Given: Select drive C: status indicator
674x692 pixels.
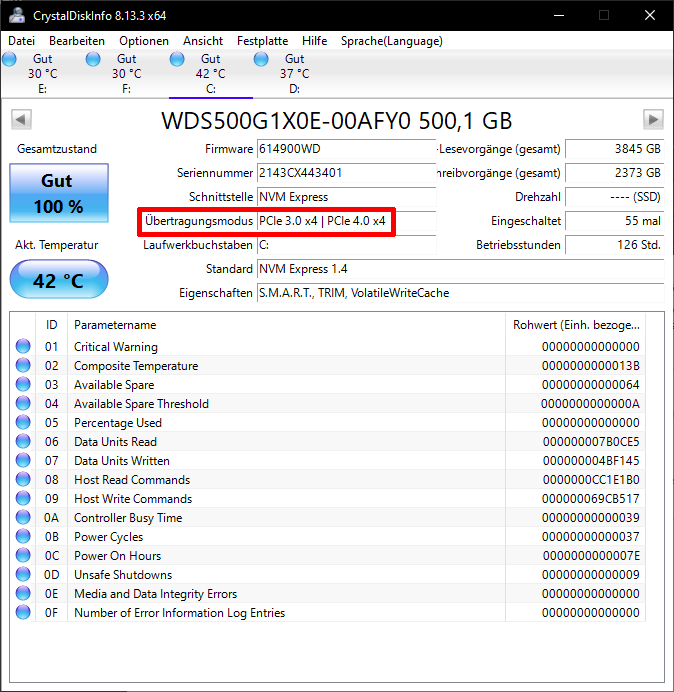Looking at the screenshot, I should pos(177,59).
